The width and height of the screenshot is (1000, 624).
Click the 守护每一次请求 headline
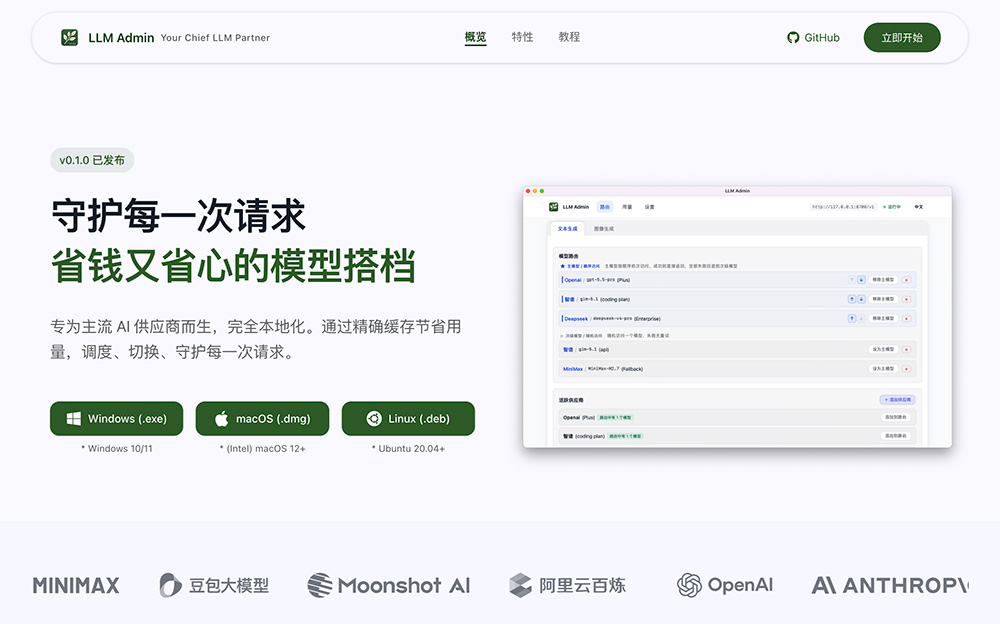point(179,216)
